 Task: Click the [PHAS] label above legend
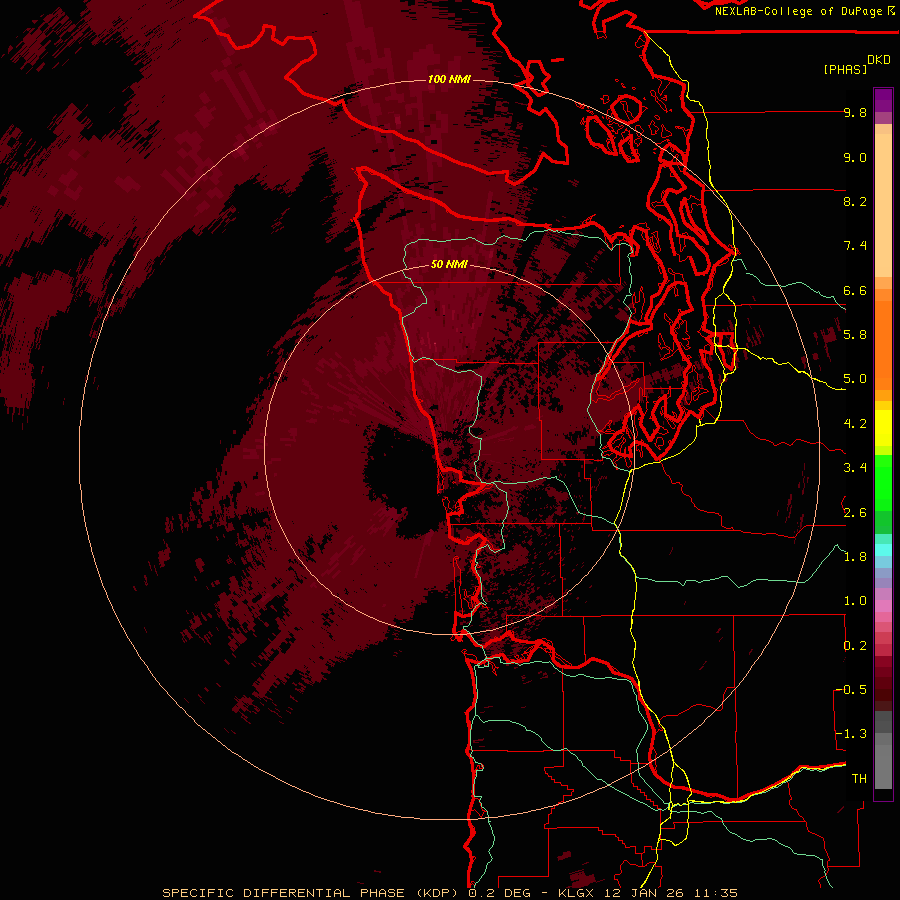click(845, 70)
